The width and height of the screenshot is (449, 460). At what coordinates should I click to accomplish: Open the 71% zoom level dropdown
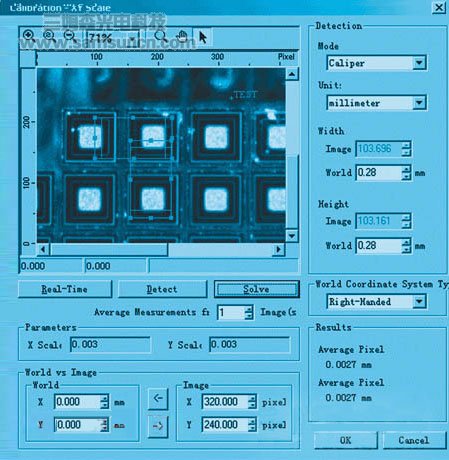click(133, 38)
